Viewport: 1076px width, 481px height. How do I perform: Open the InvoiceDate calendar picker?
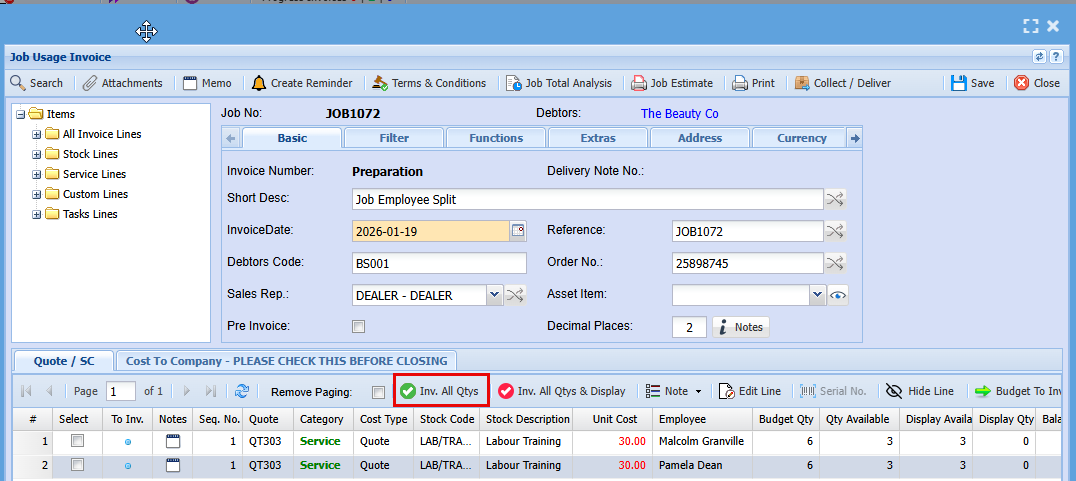point(518,231)
